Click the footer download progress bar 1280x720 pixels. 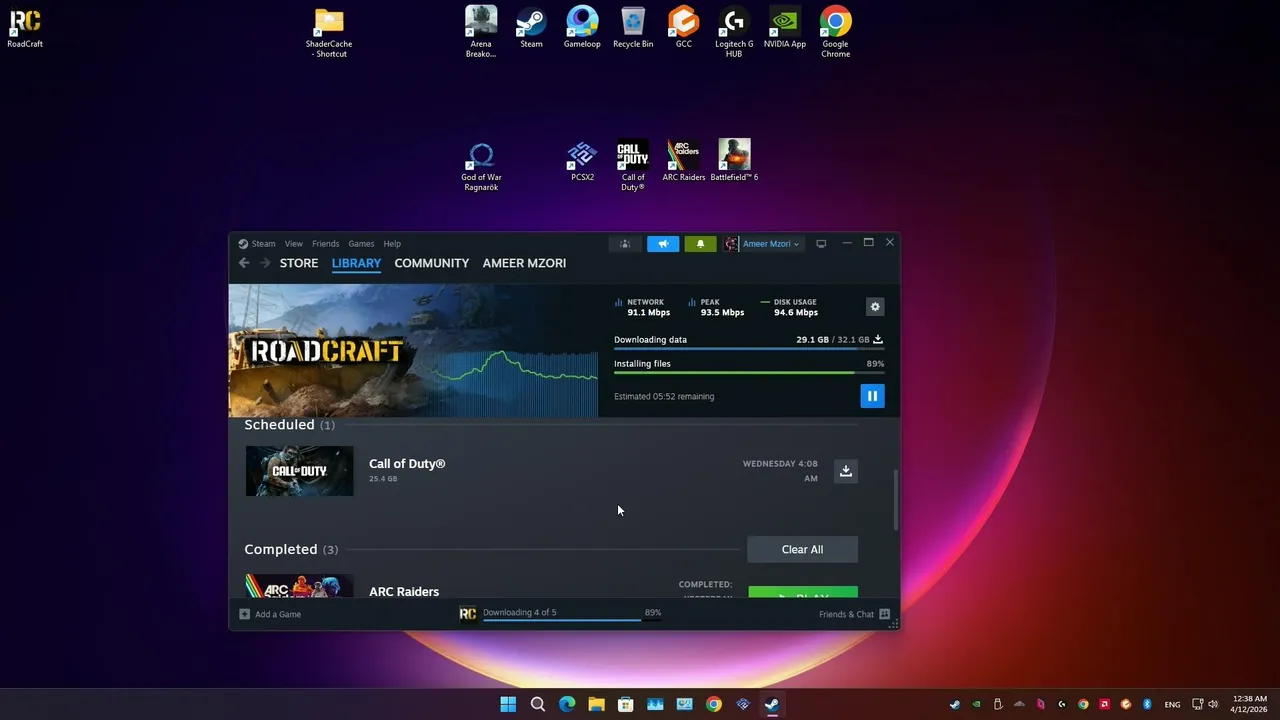[572, 620]
